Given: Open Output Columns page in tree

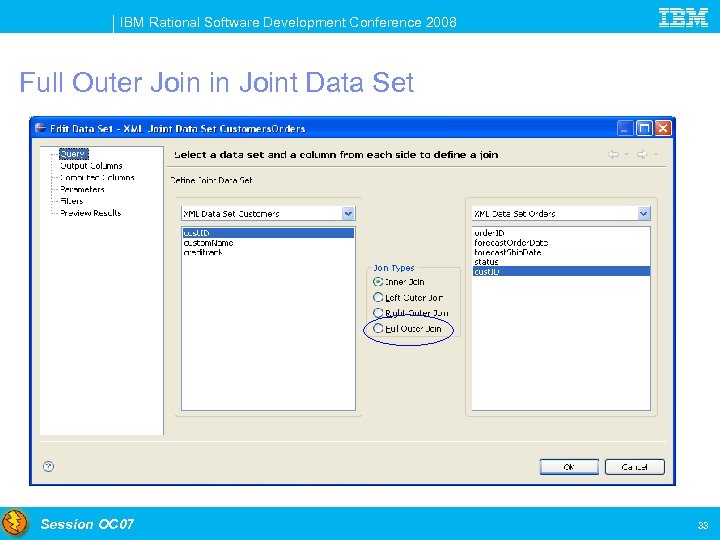Looking at the screenshot, I should (x=91, y=166).
